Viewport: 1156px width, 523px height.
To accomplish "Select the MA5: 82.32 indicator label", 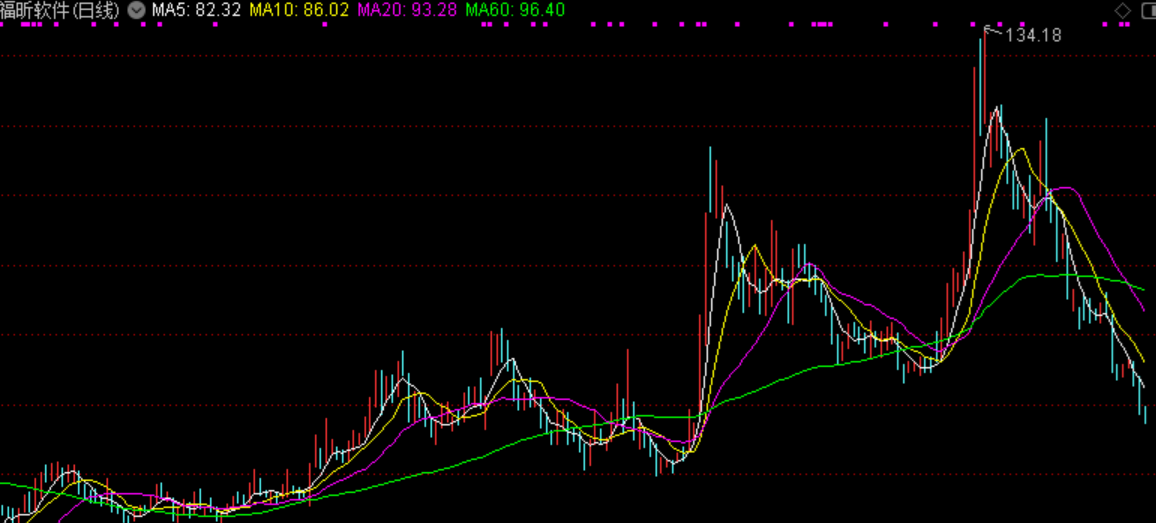I will coord(197,10).
